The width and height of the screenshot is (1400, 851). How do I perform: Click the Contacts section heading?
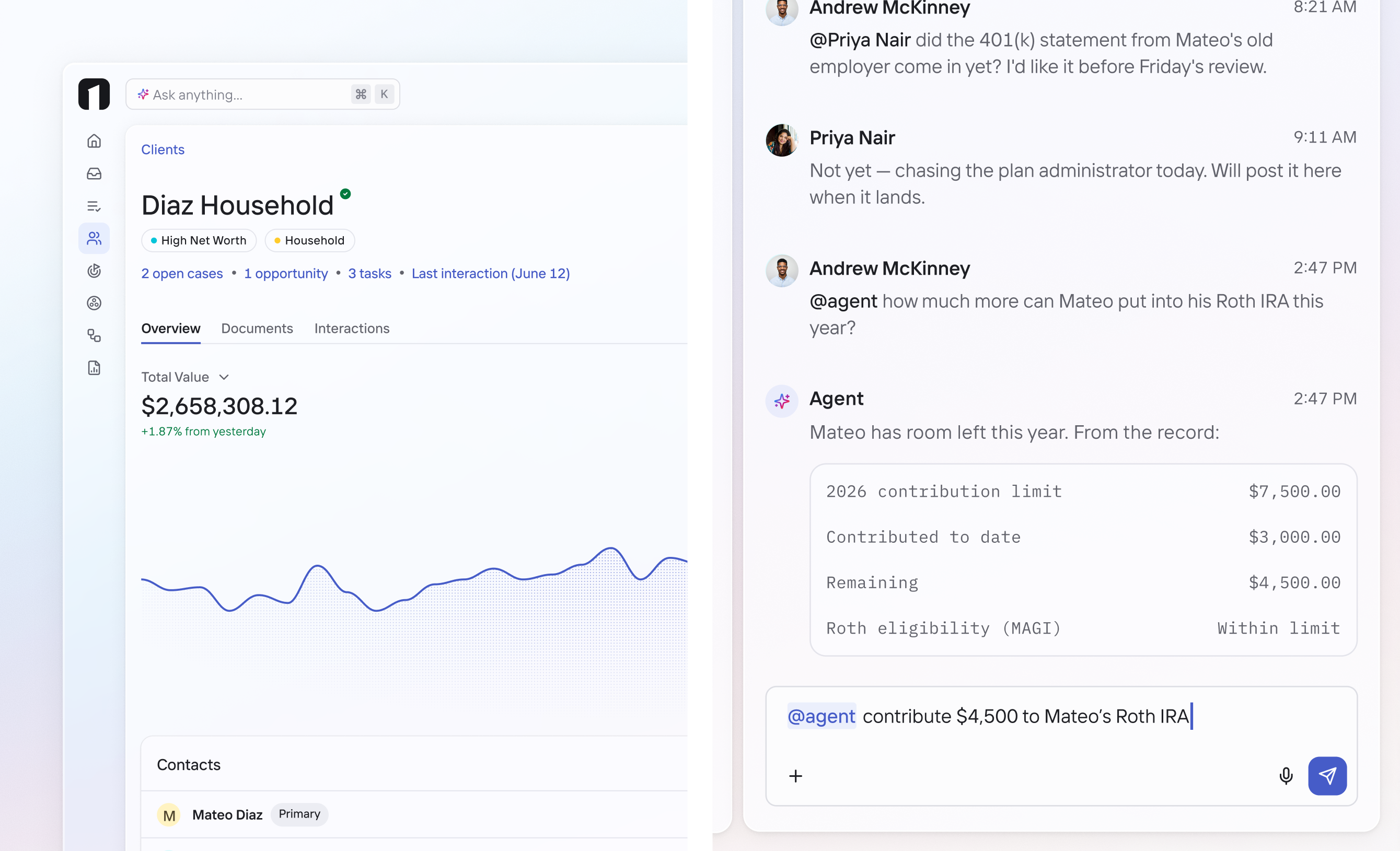tap(189, 765)
